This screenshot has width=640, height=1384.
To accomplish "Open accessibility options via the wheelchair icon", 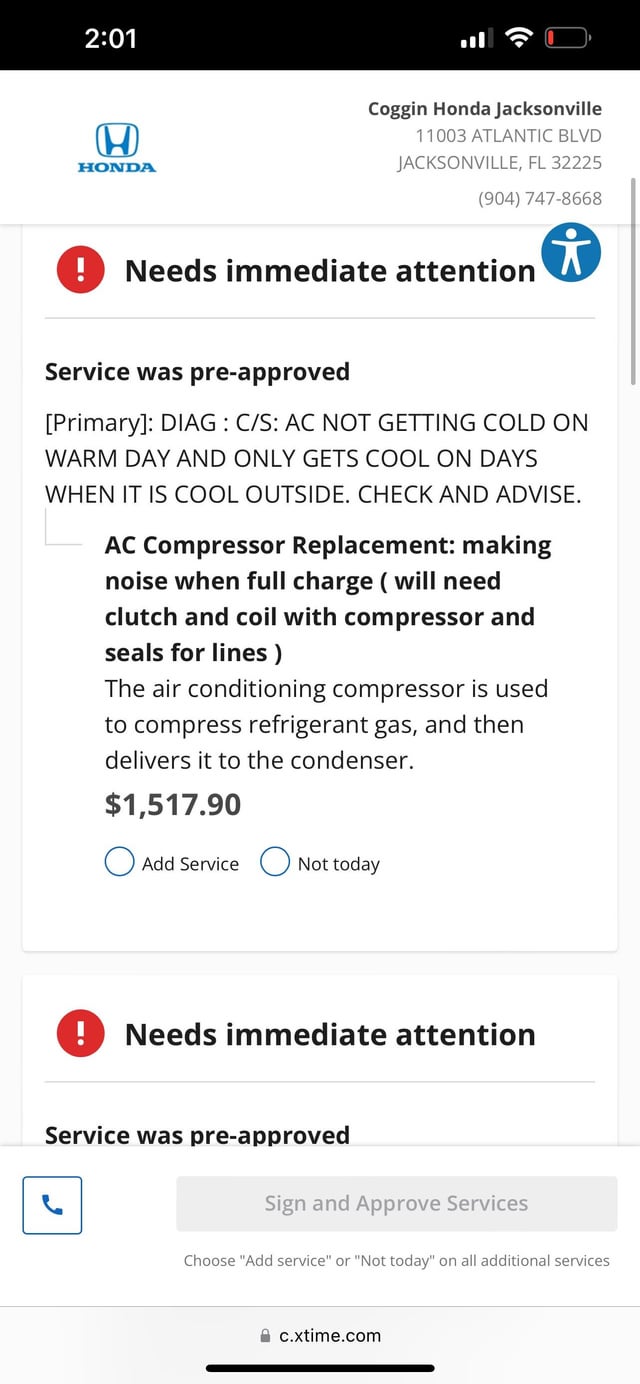I will tap(571, 253).
